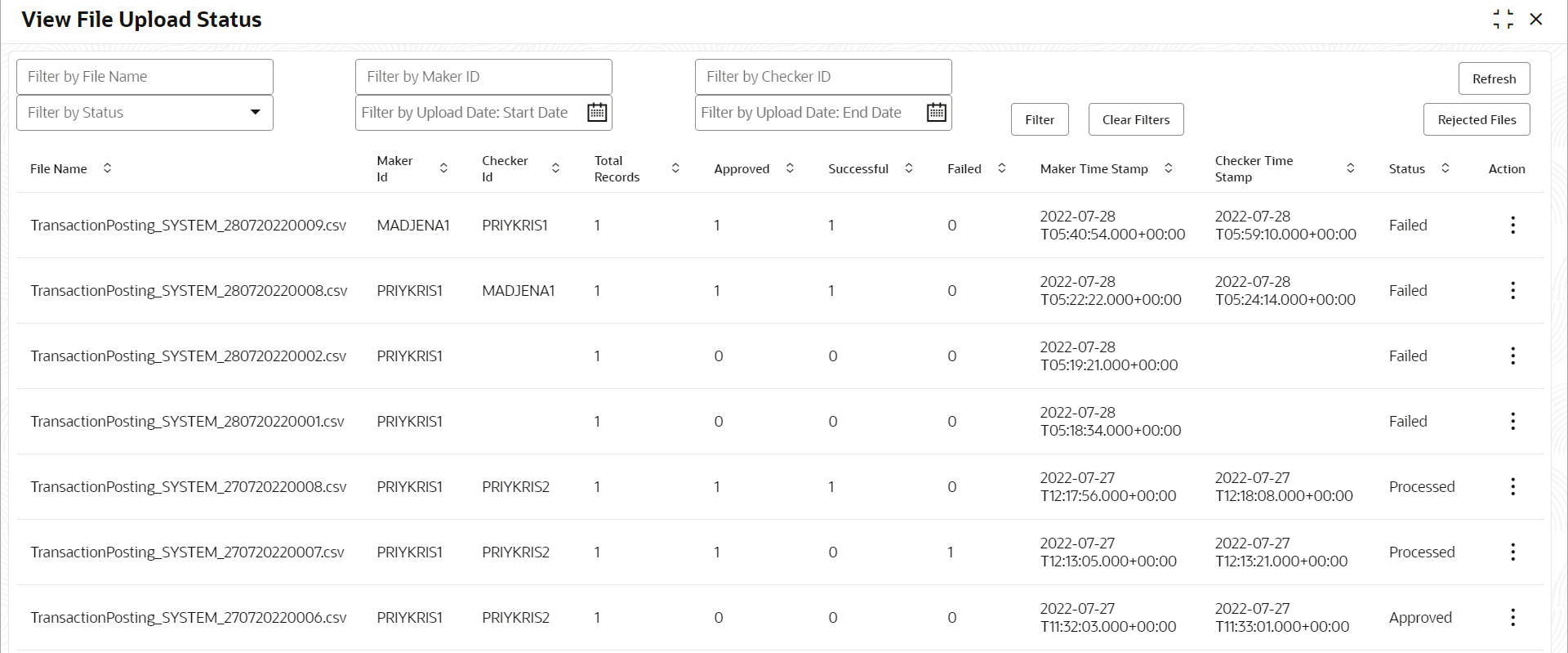Viewport: 1568px width, 653px height.
Task: Click the Filter button
Action: 1040,119
